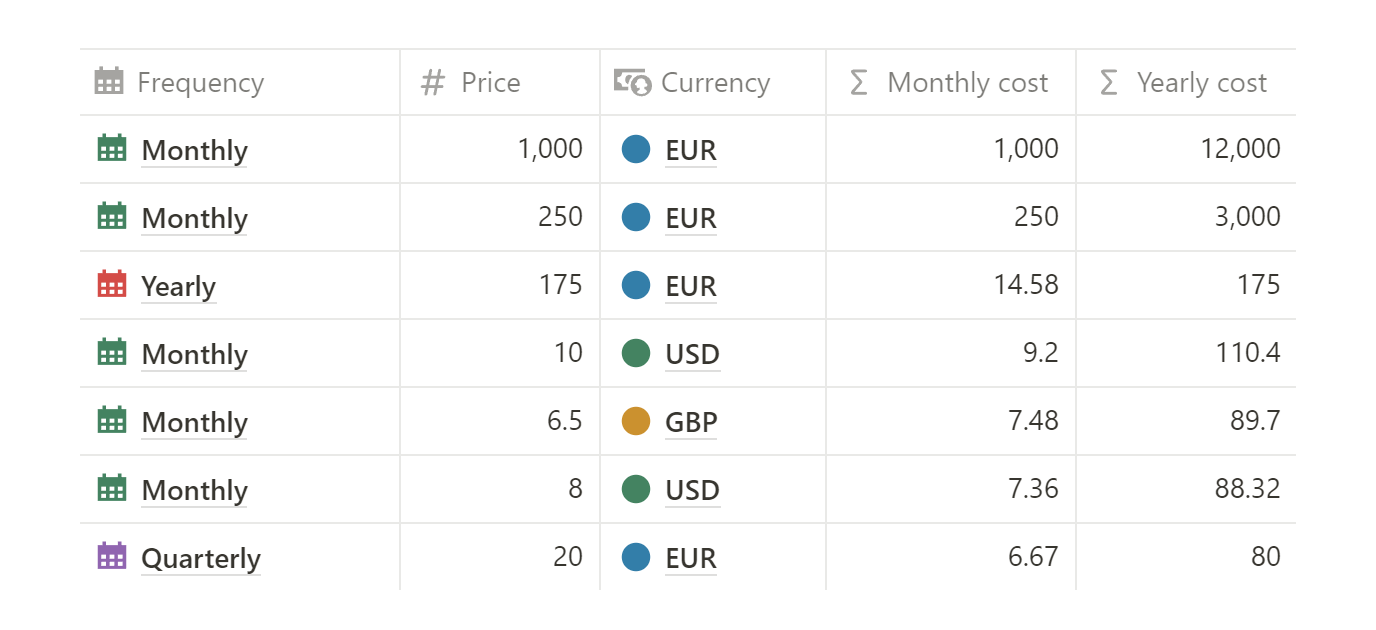Click the green calendar icon on the first Monthly row
1376x630 pixels.
click(113, 148)
